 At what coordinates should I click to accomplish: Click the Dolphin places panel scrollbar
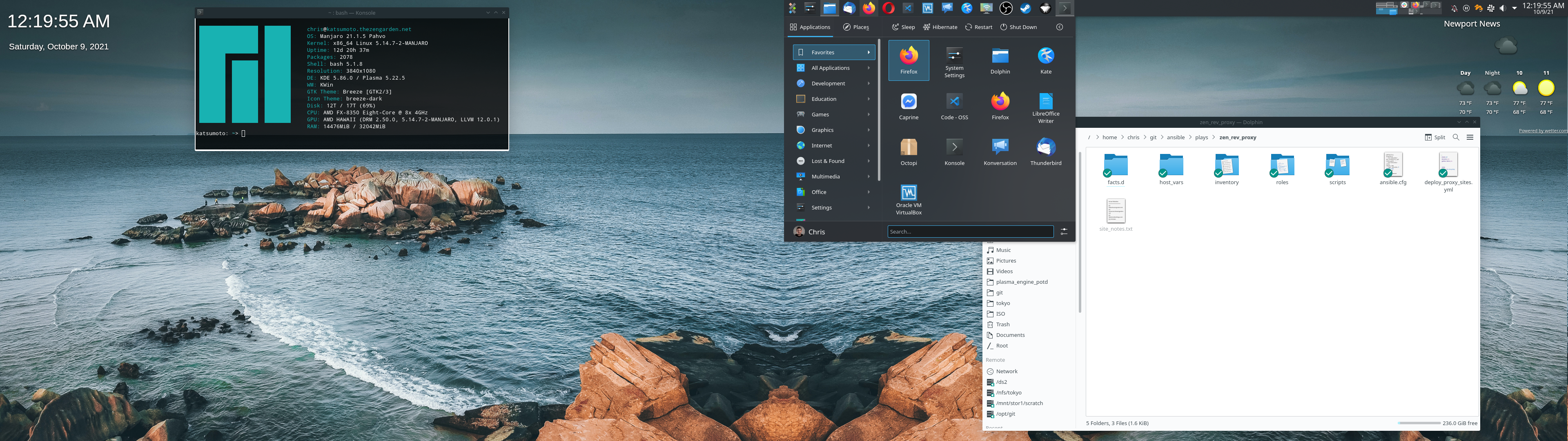tap(1080, 232)
